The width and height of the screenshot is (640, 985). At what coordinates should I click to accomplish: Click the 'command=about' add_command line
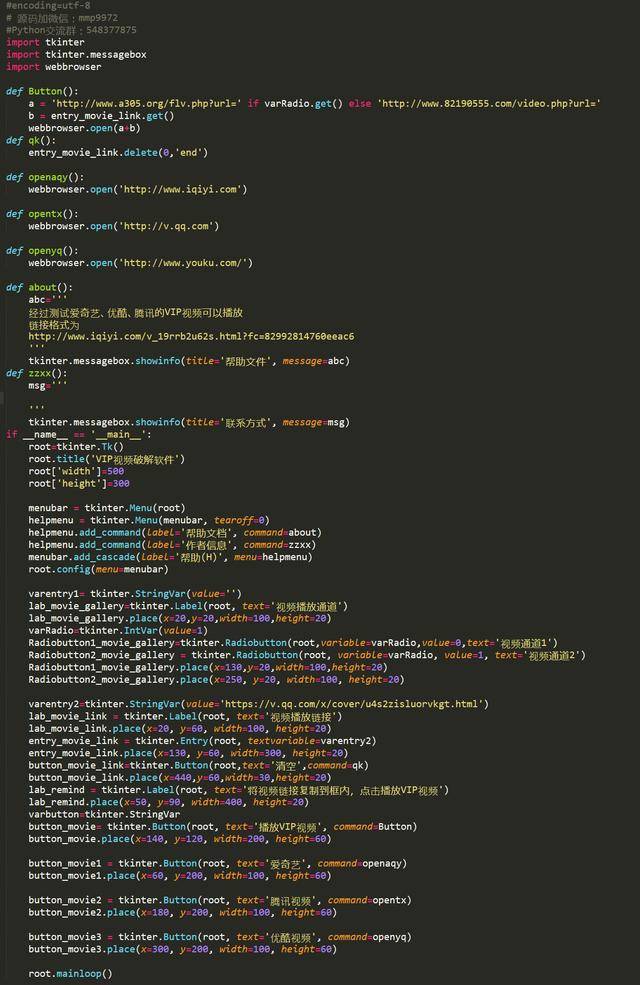(x=175, y=533)
